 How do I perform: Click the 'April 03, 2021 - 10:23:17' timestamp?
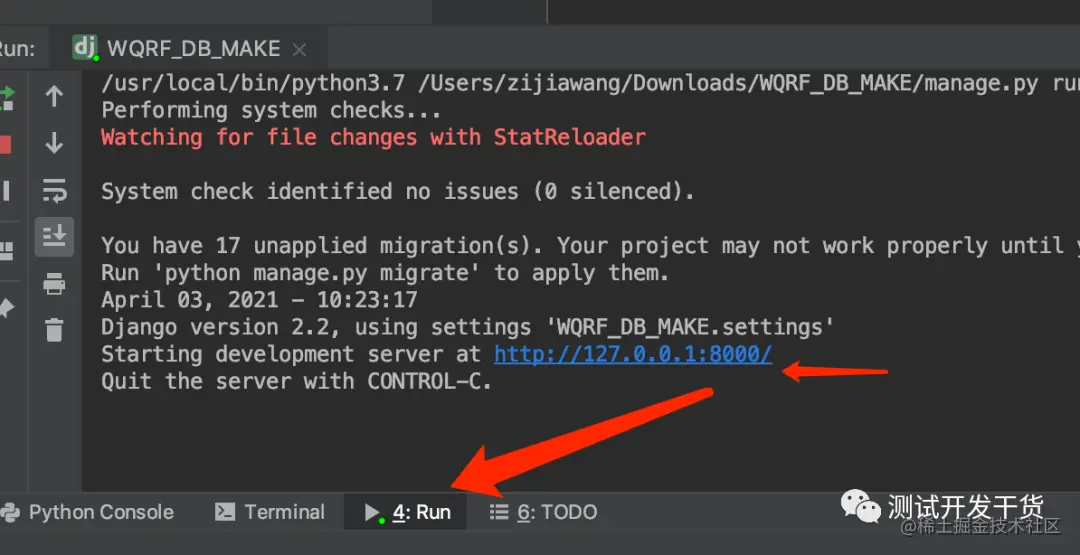259,300
